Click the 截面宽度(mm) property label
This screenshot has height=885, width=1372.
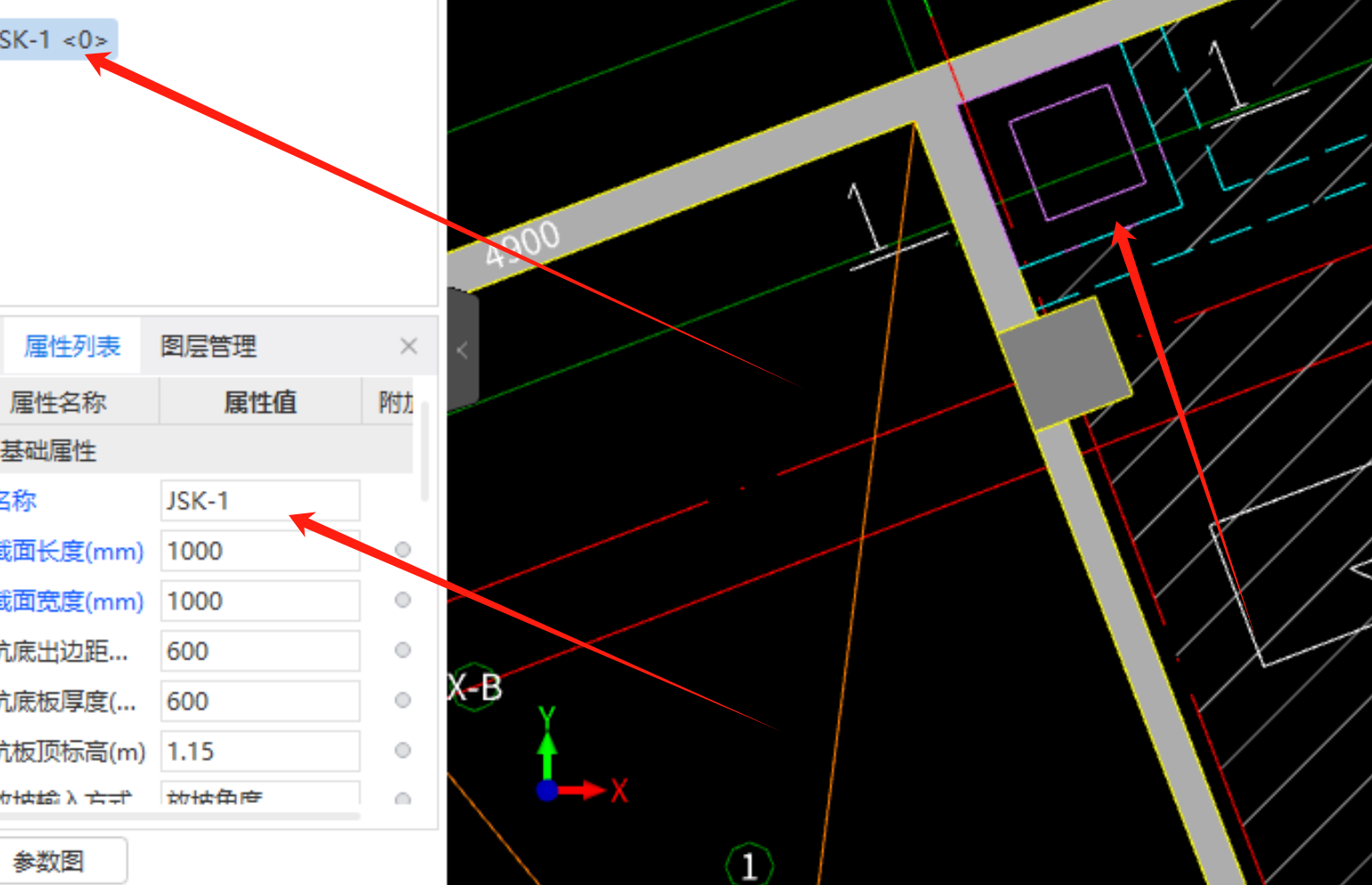click(x=71, y=602)
